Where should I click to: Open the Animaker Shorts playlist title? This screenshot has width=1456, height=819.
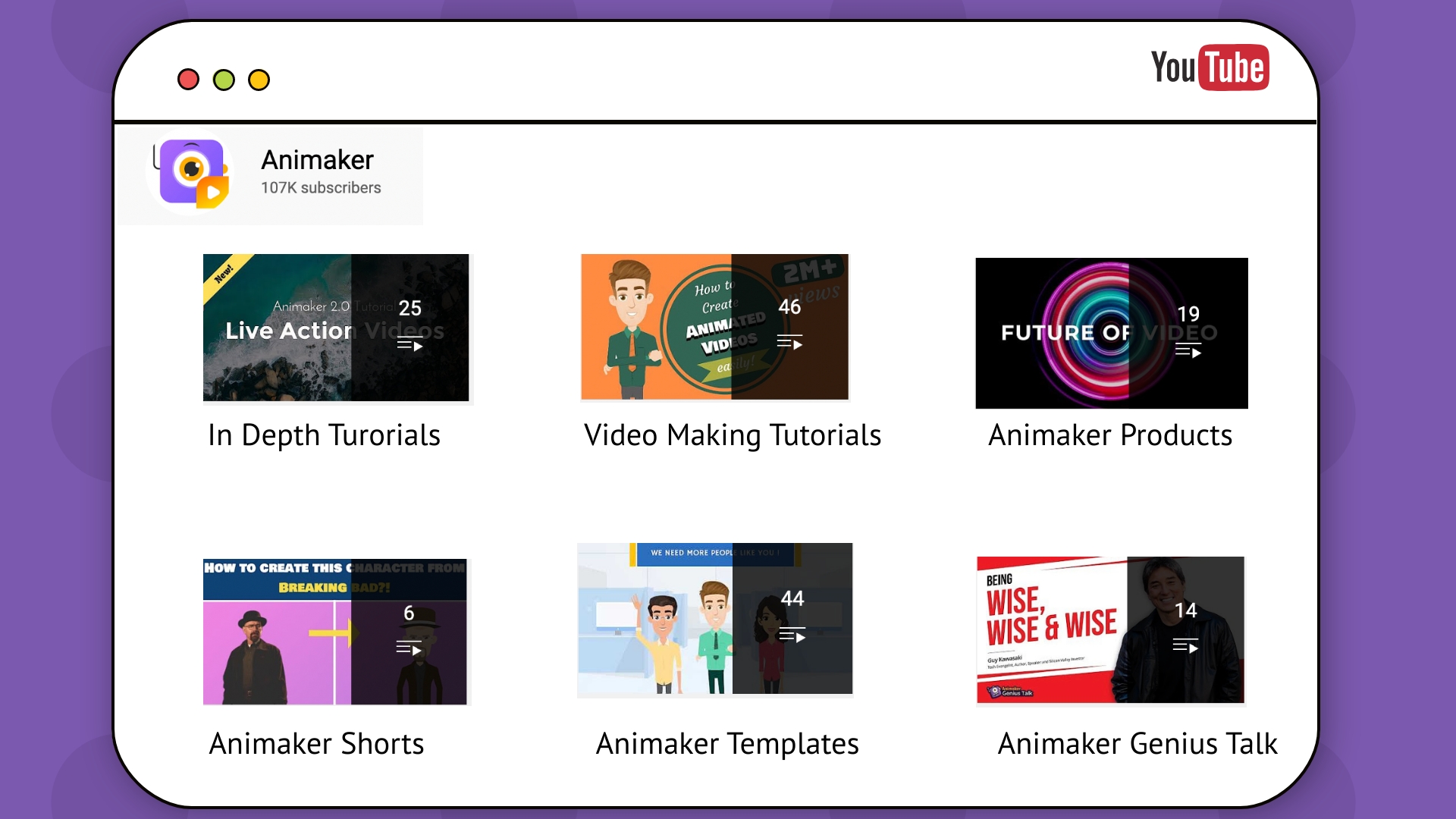pyautogui.click(x=316, y=744)
